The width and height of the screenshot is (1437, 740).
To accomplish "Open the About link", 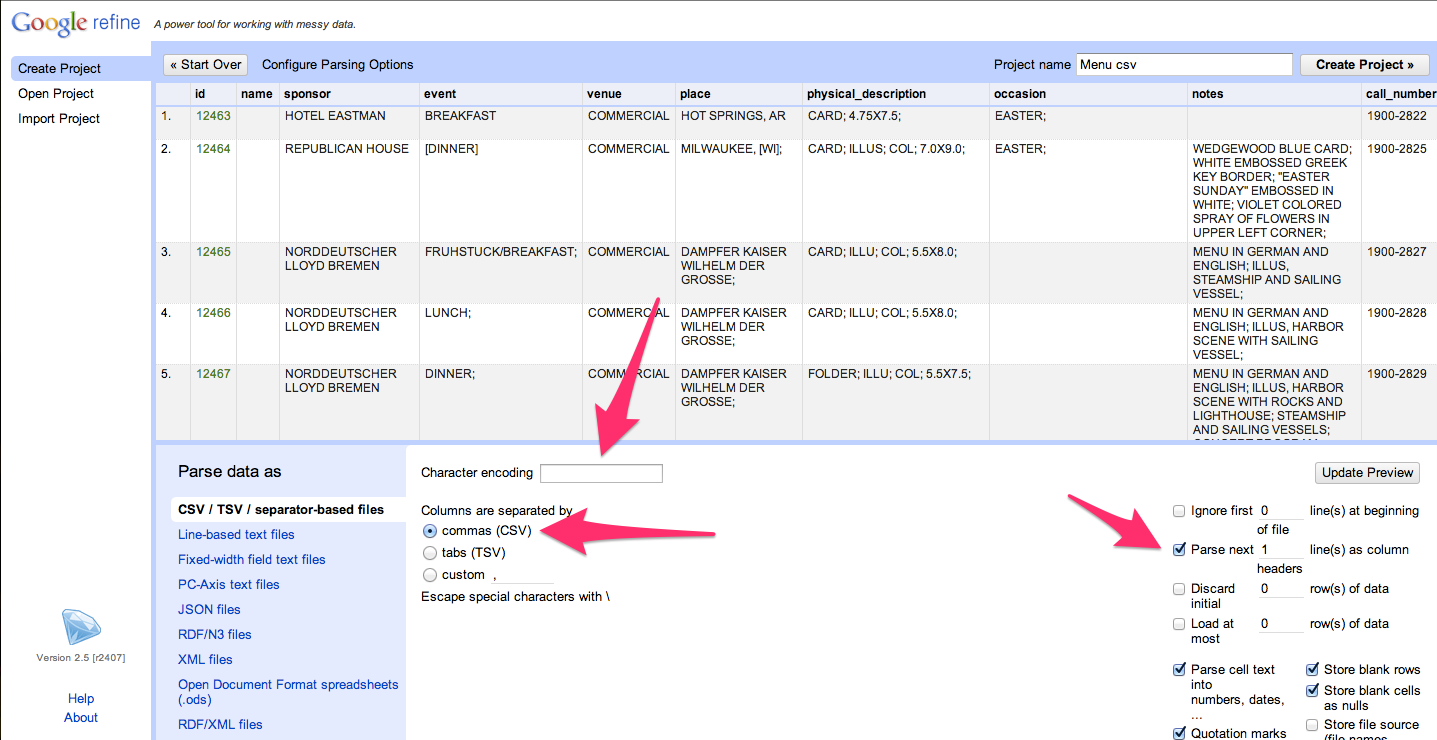I will click(x=81, y=718).
